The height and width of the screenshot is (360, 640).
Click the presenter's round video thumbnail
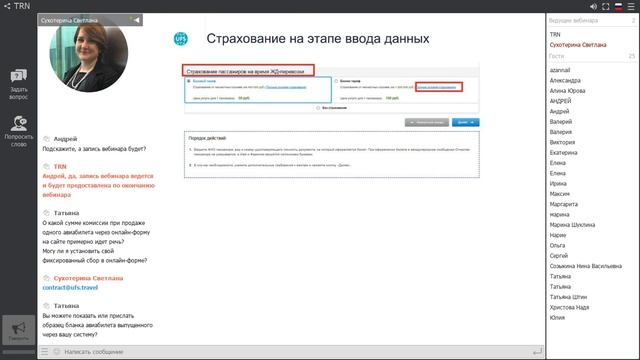tap(89, 53)
